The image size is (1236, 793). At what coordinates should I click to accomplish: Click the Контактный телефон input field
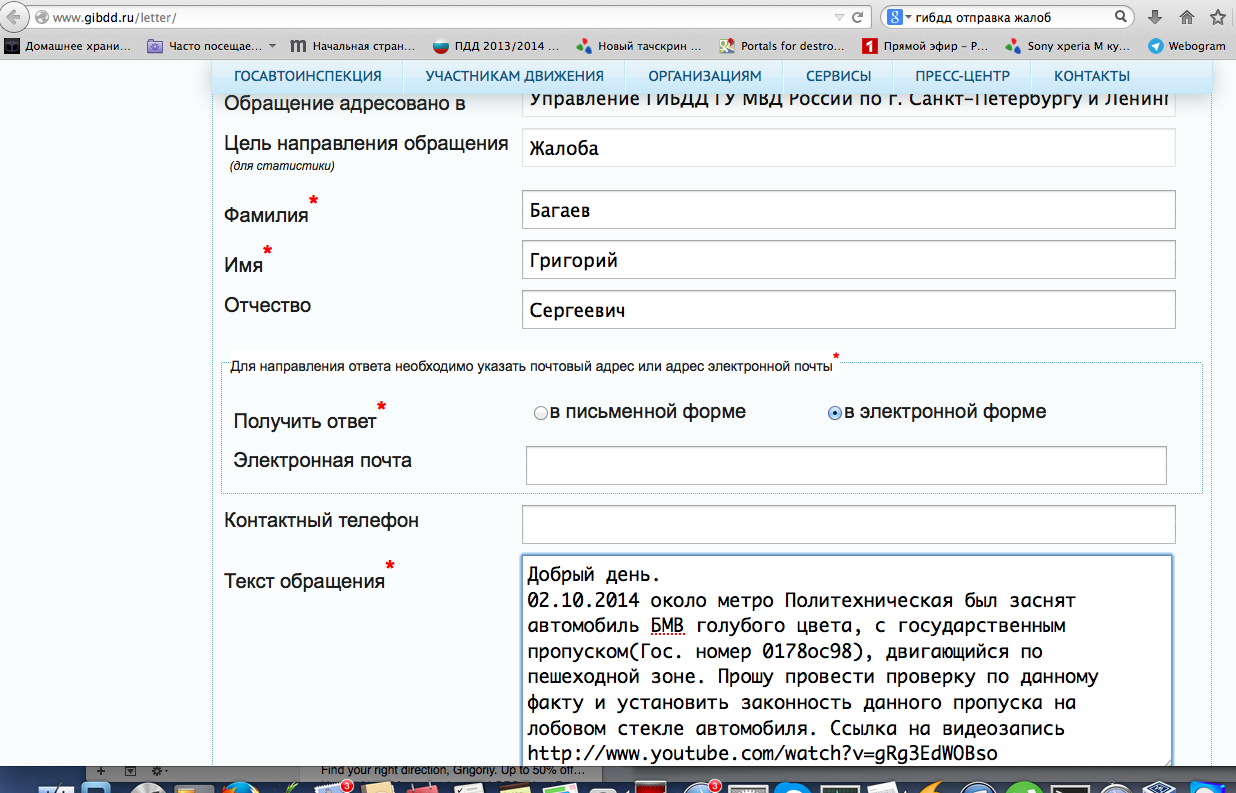(848, 524)
